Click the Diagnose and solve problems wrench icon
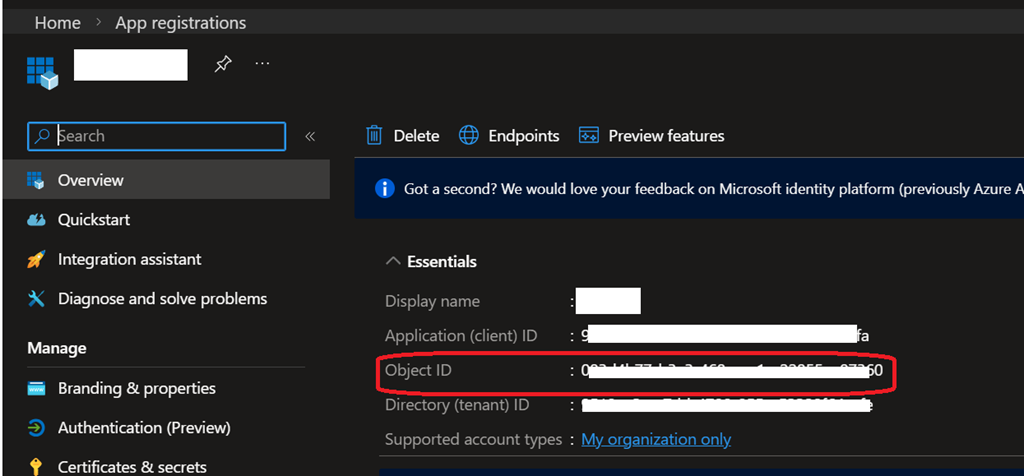This screenshot has width=1024, height=476. 36,298
